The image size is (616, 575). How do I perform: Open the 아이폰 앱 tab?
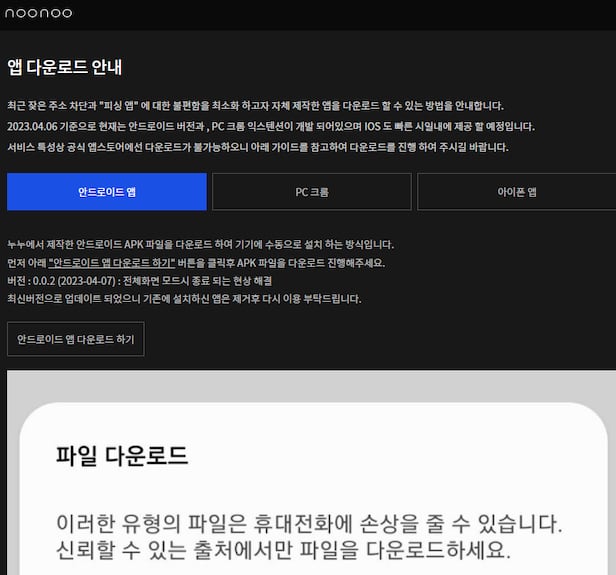517,191
